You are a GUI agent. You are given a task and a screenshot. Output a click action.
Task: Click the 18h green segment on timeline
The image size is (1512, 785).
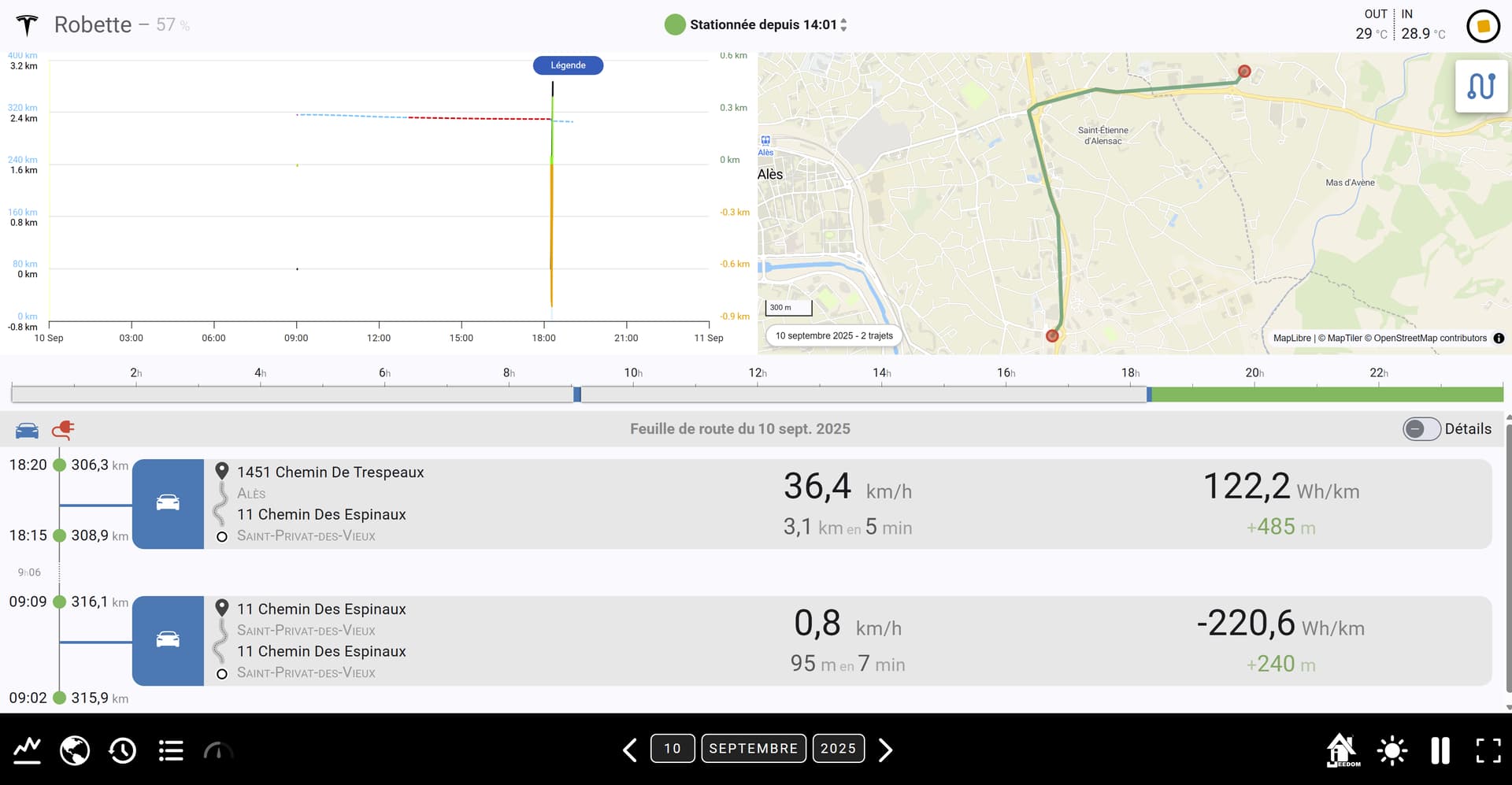tap(1326, 394)
